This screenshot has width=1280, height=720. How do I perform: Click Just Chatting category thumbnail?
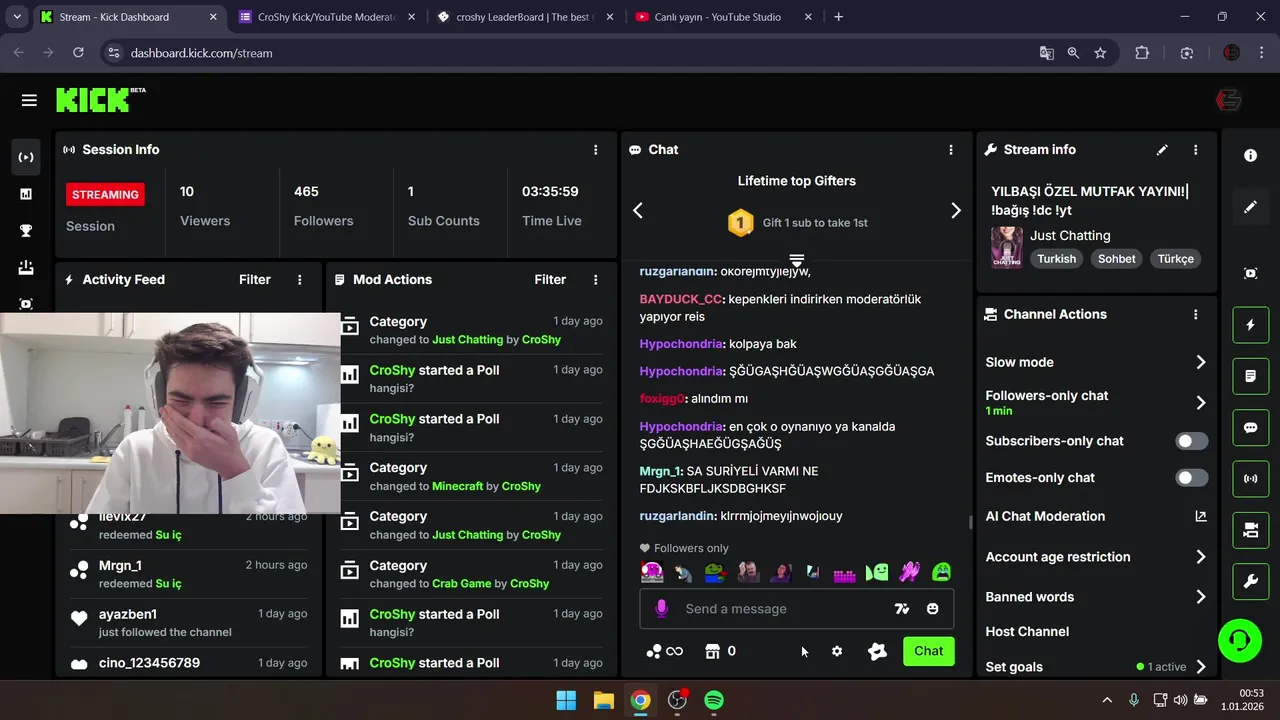tap(1006, 247)
